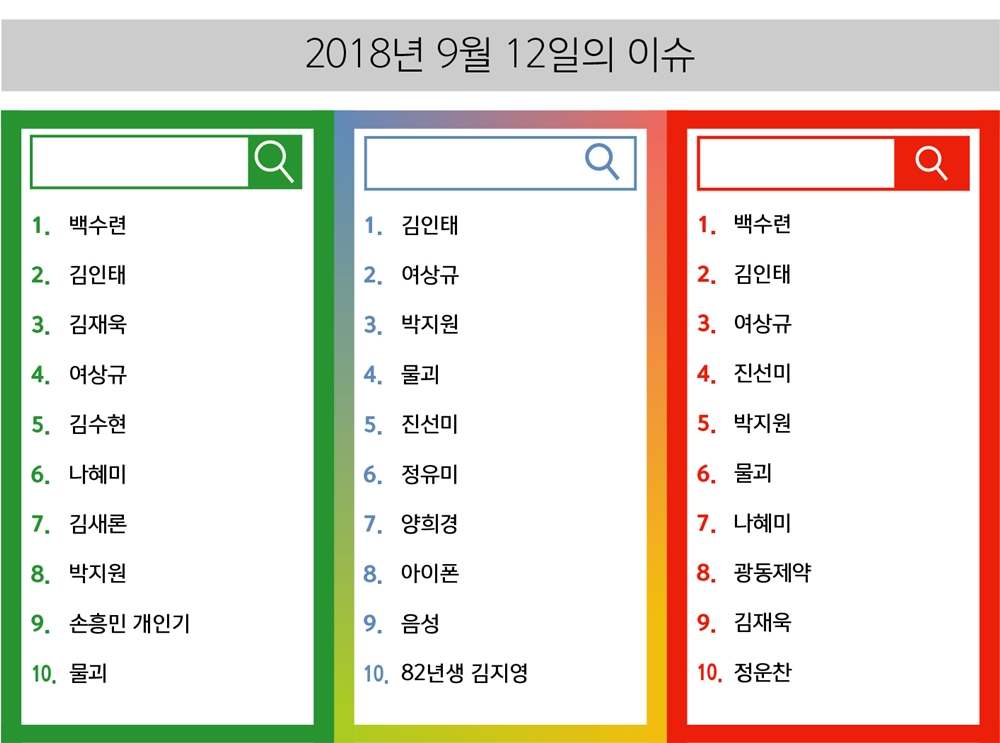
Task: Select 광동제약 in the red list
Action: 772,572
